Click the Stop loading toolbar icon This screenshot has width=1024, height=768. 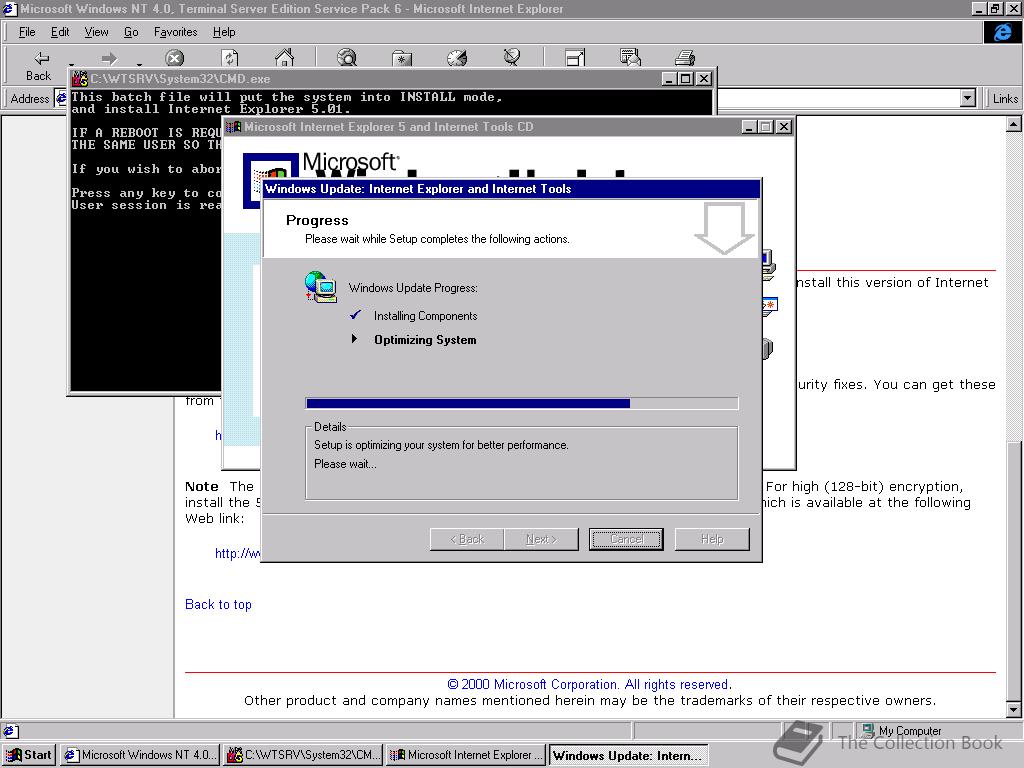click(x=174, y=59)
